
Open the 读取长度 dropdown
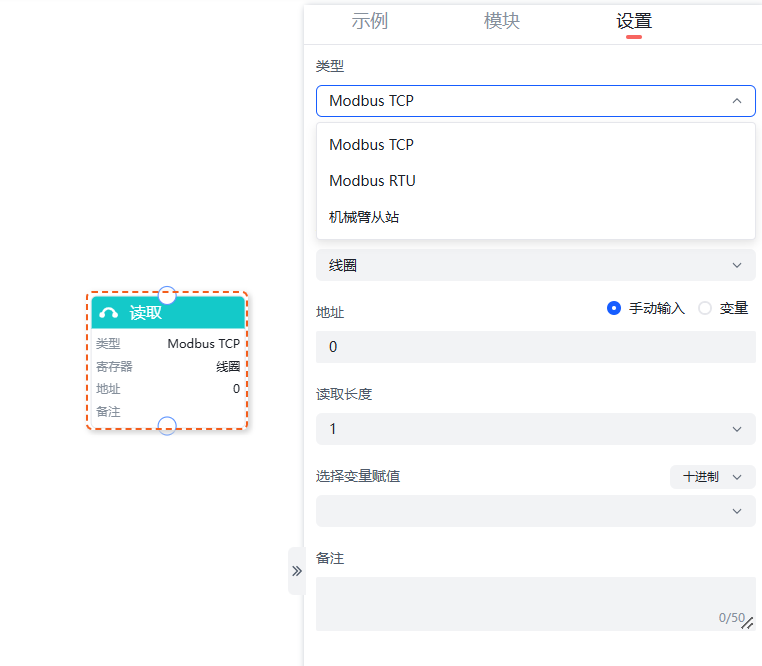(x=536, y=429)
